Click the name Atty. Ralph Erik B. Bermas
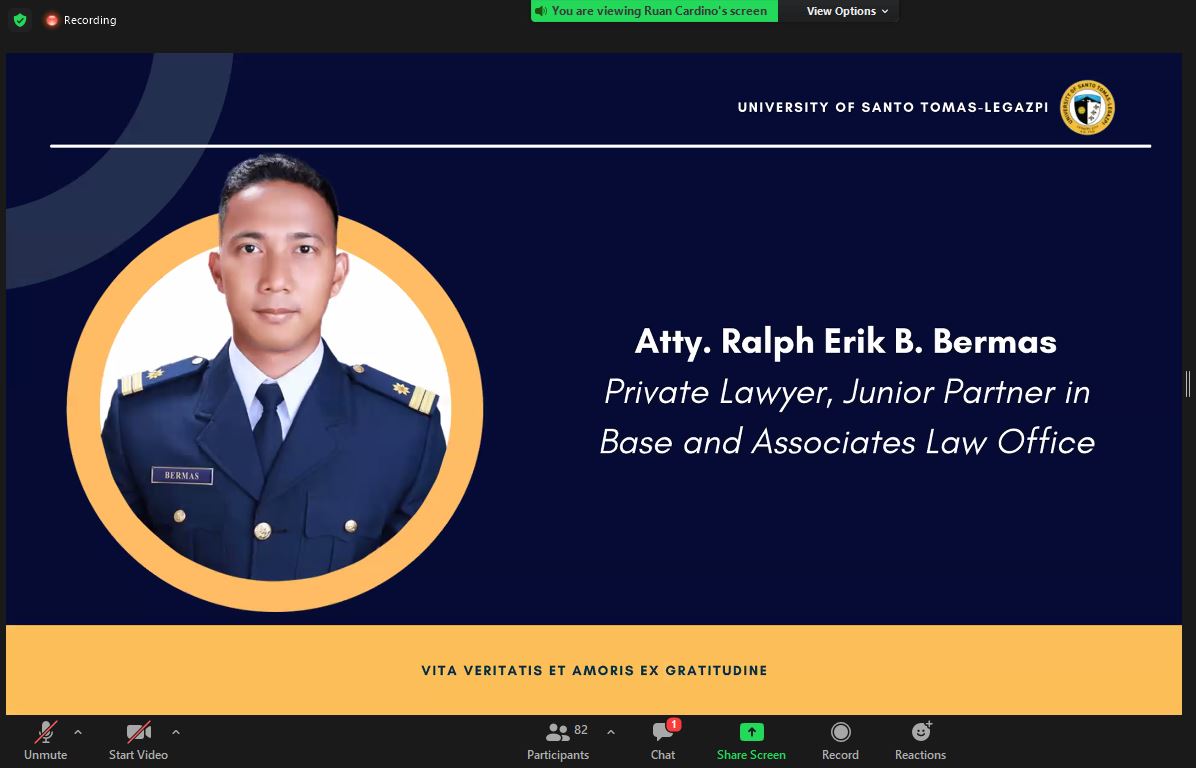The image size is (1196, 768). point(845,342)
